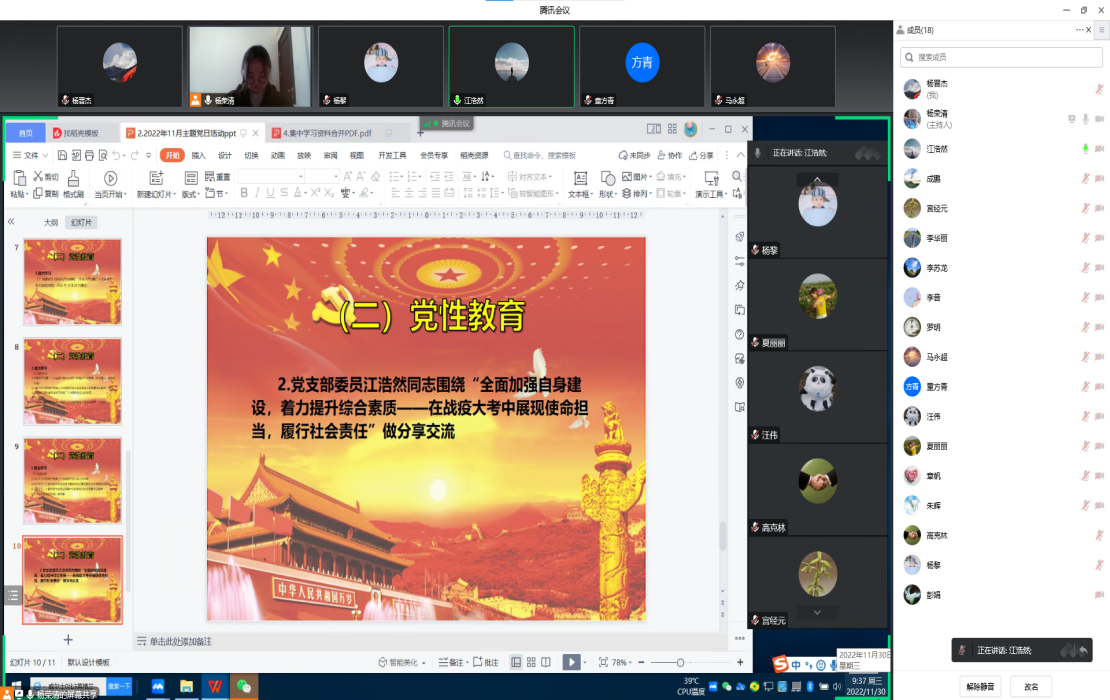The image size is (1110, 700).
Task: Click the 智能美化 smart beautify icon
Action: coord(400,661)
